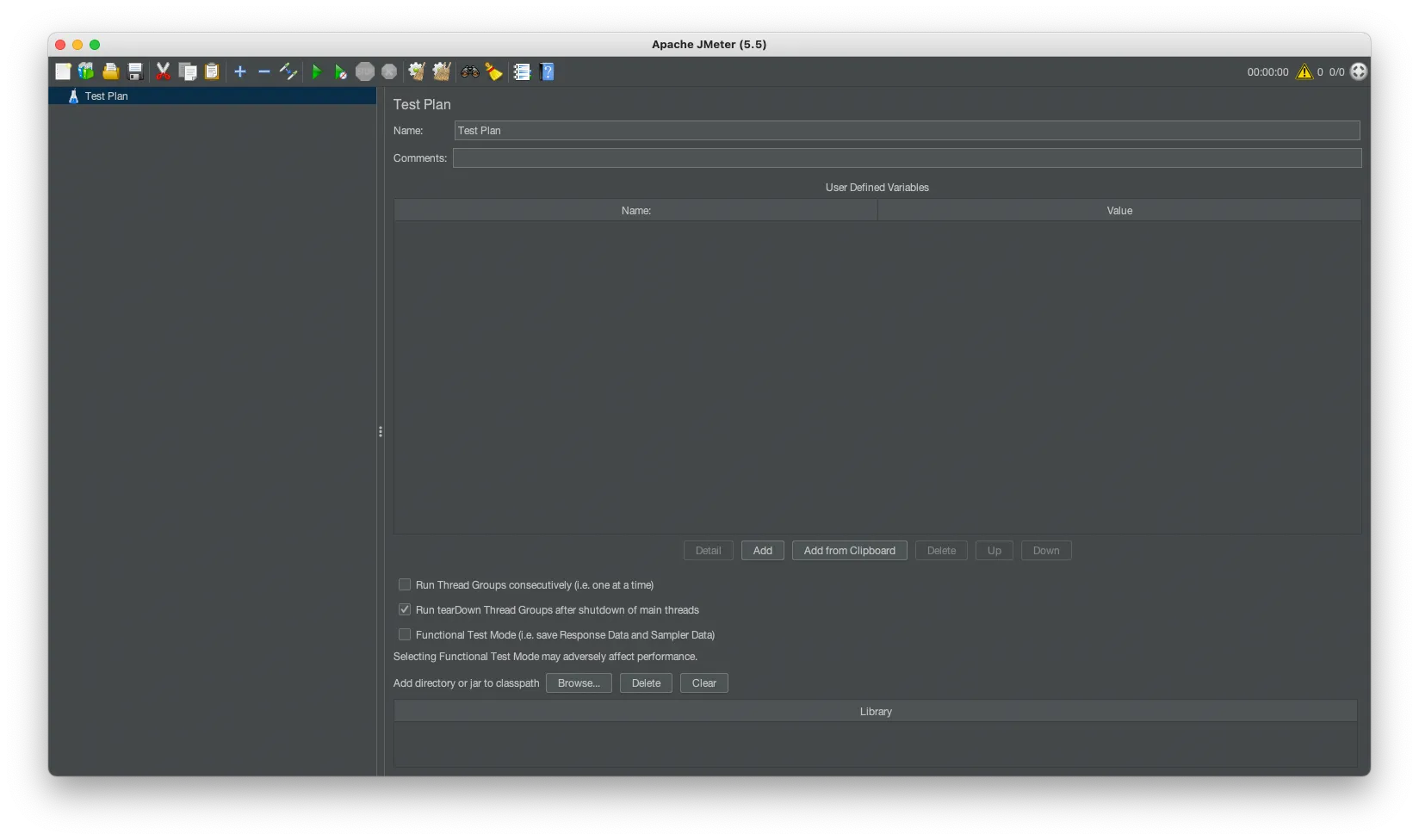Viewport: 1419px width, 840px height.
Task: Start the test with green play icon
Action: pyautogui.click(x=316, y=72)
